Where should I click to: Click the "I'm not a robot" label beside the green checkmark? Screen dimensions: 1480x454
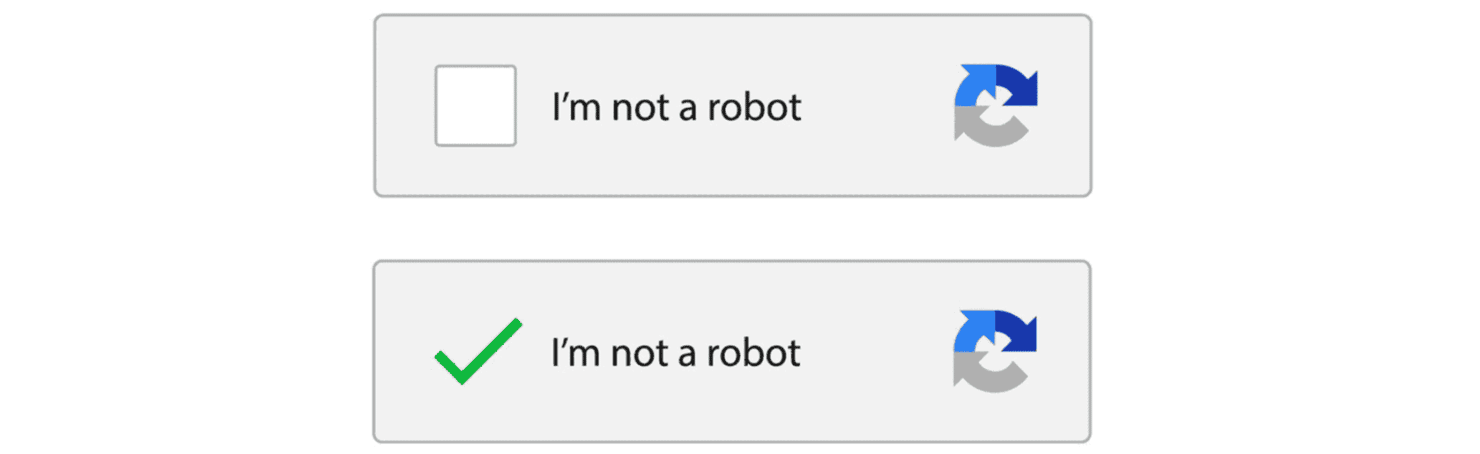677,352
